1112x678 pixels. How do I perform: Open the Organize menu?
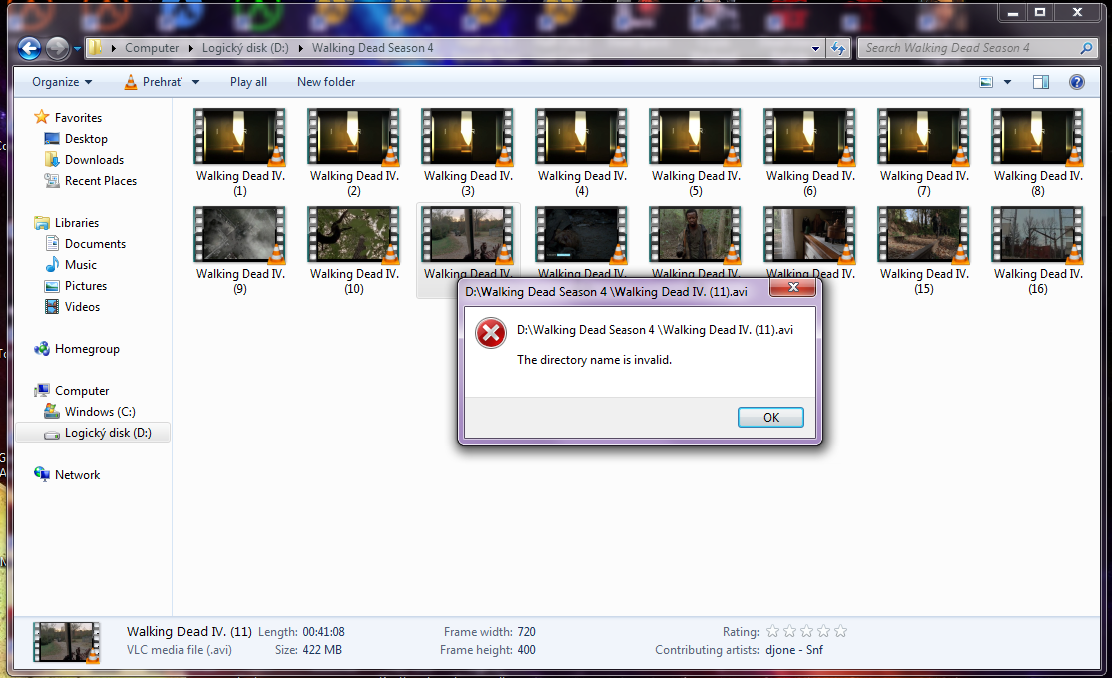(x=62, y=82)
